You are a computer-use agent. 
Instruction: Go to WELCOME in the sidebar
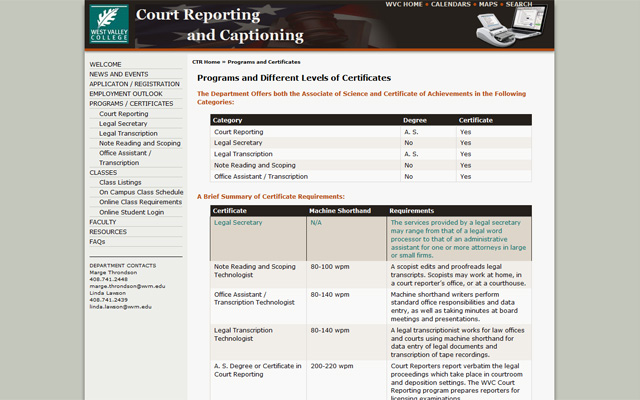tap(105, 64)
